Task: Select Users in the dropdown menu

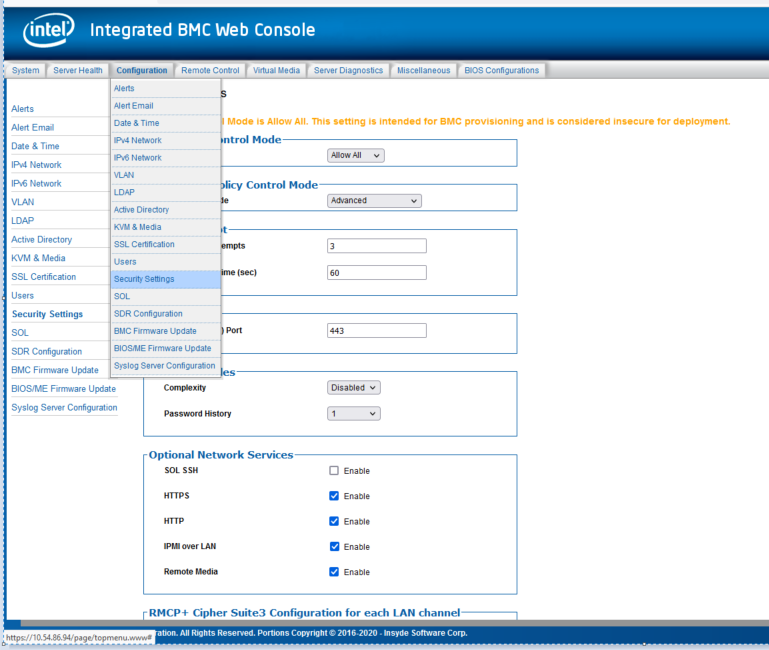Action: pos(166,262)
